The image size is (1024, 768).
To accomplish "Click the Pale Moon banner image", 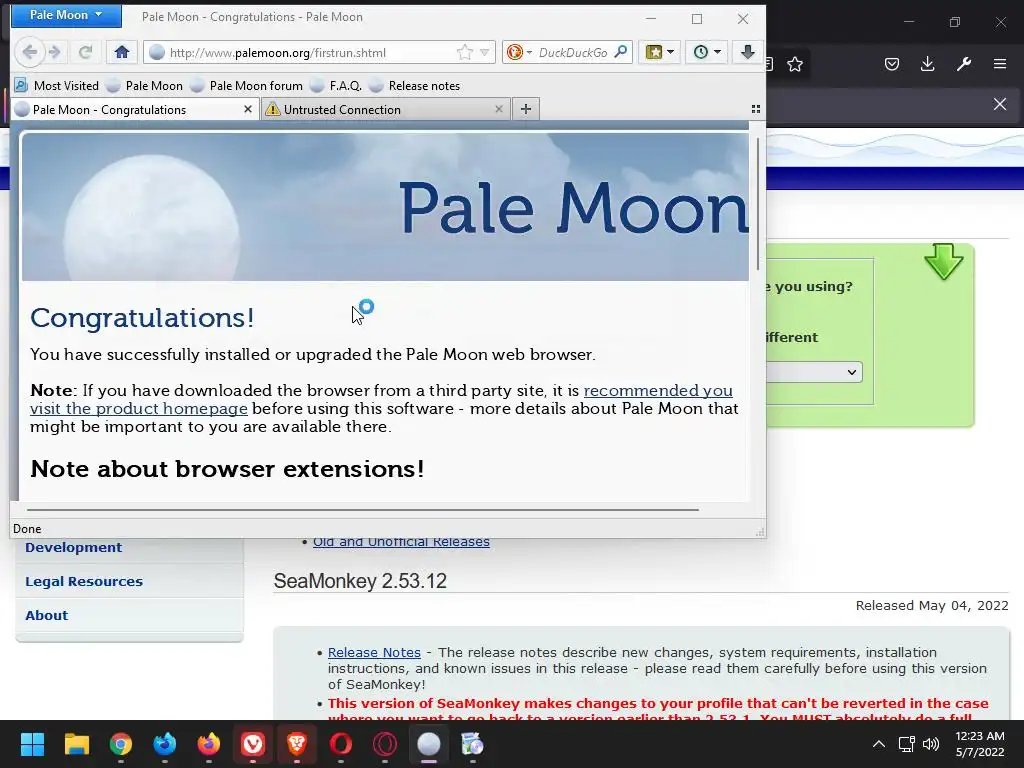I will tap(385, 207).
